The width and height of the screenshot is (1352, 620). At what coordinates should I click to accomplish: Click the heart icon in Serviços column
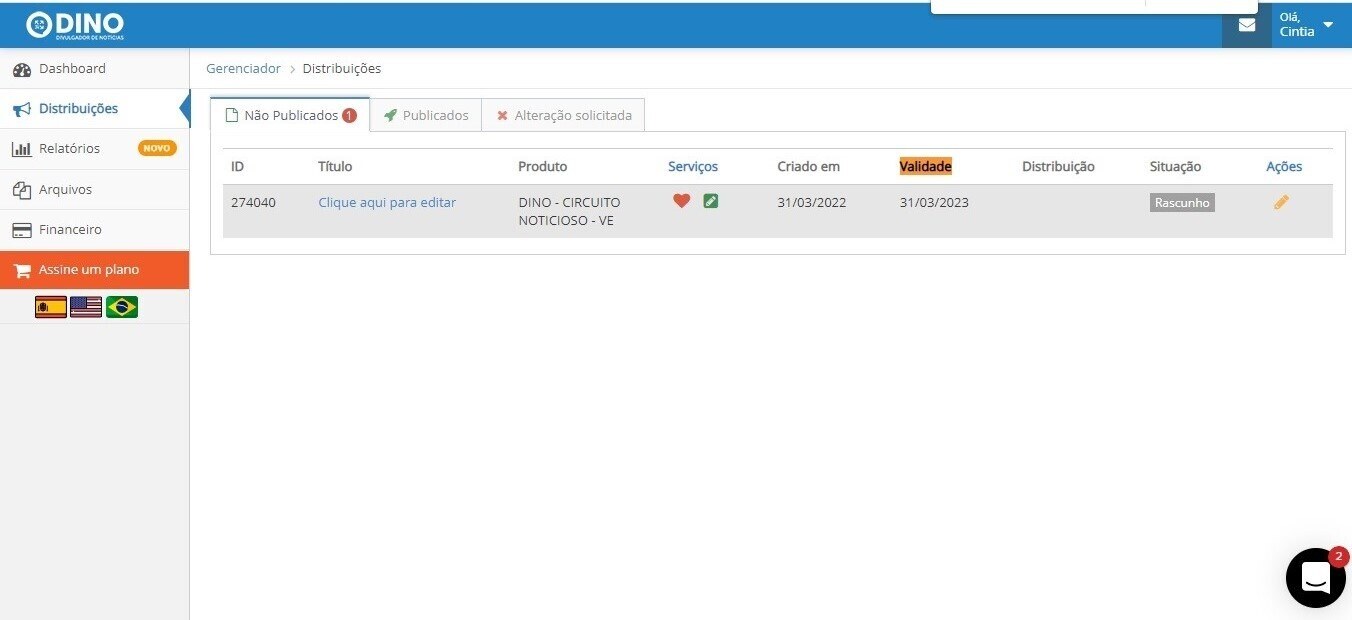(681, 201)
